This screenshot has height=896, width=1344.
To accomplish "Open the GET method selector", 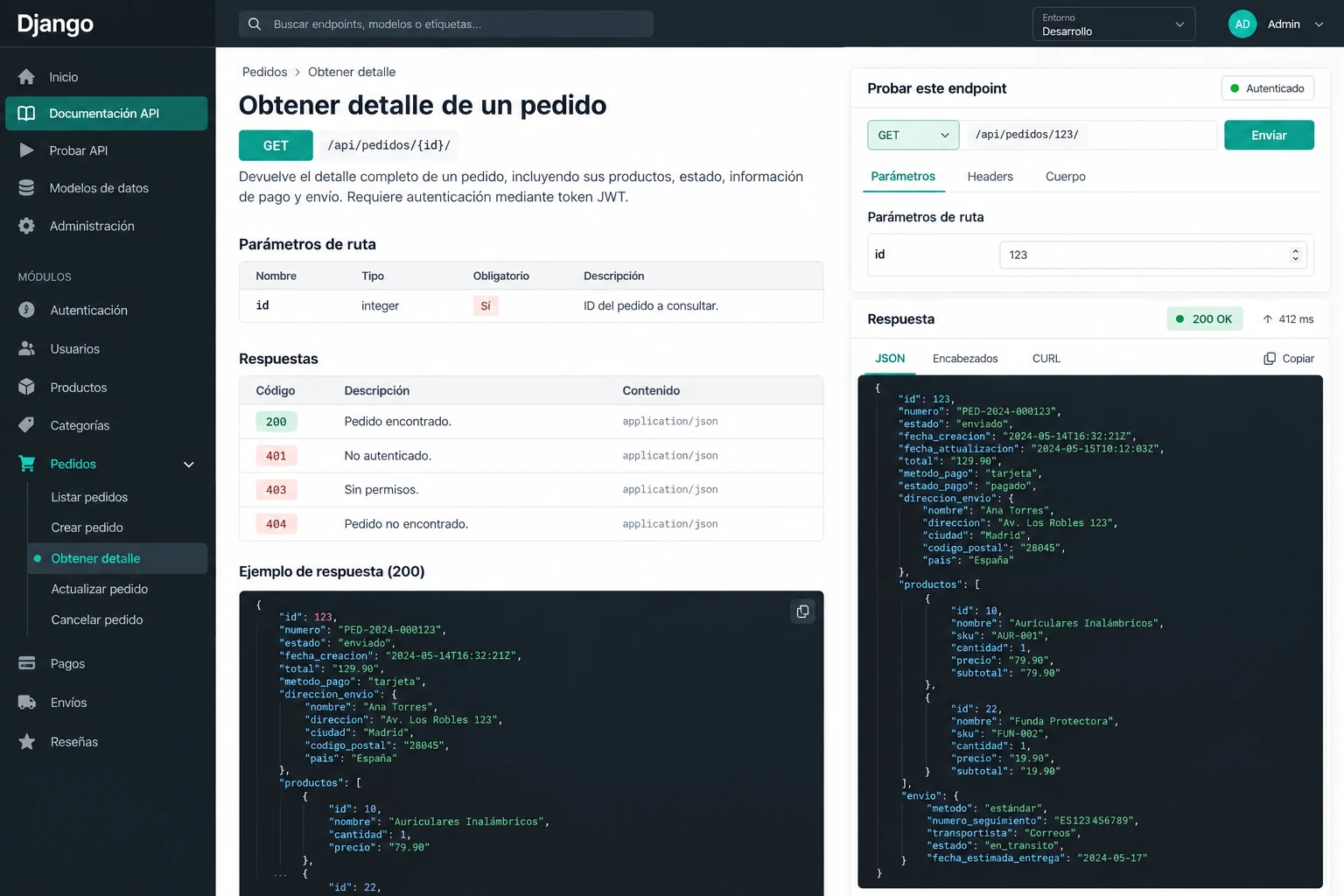I will [913, 135].
